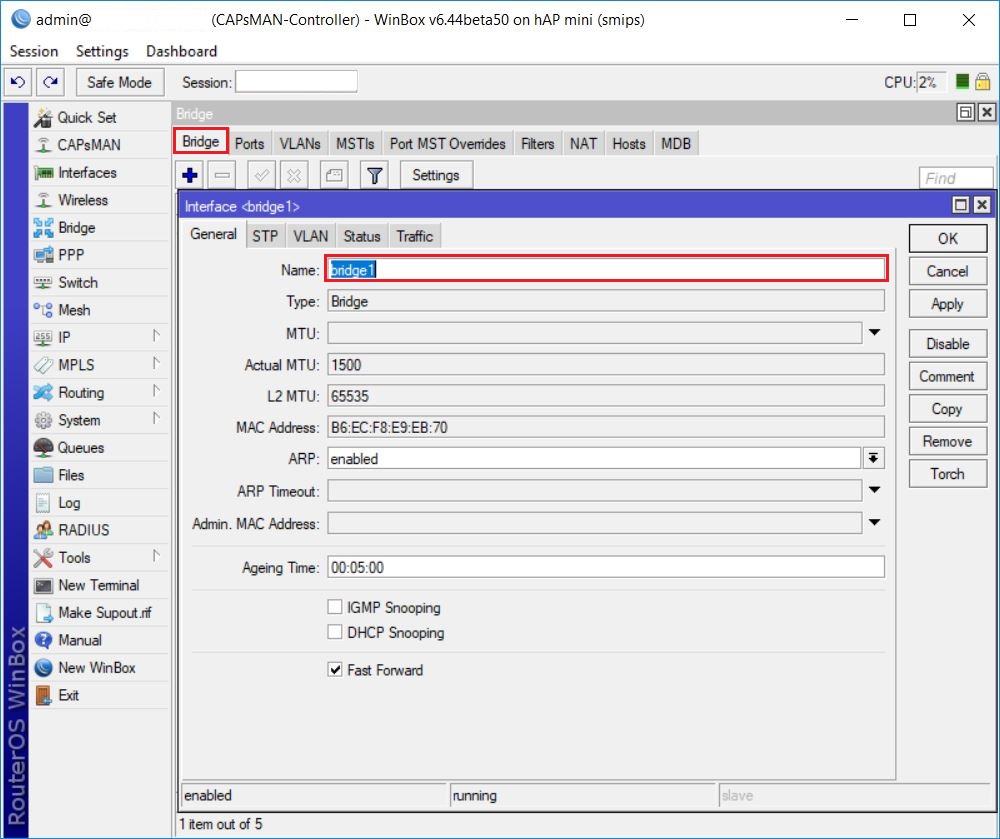Uncheck the Fast Forward checkbox
Viewport: 1000px width, 839px height.
tap(335, 669)
